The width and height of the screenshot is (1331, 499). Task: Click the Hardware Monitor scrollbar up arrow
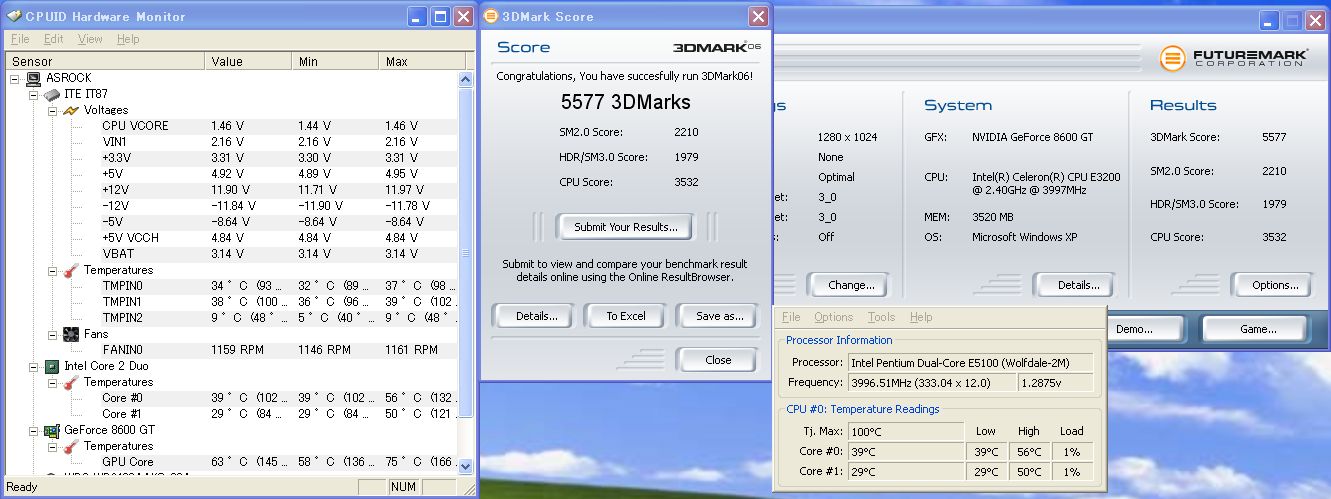pyautogui.click(x=465, y=79)
